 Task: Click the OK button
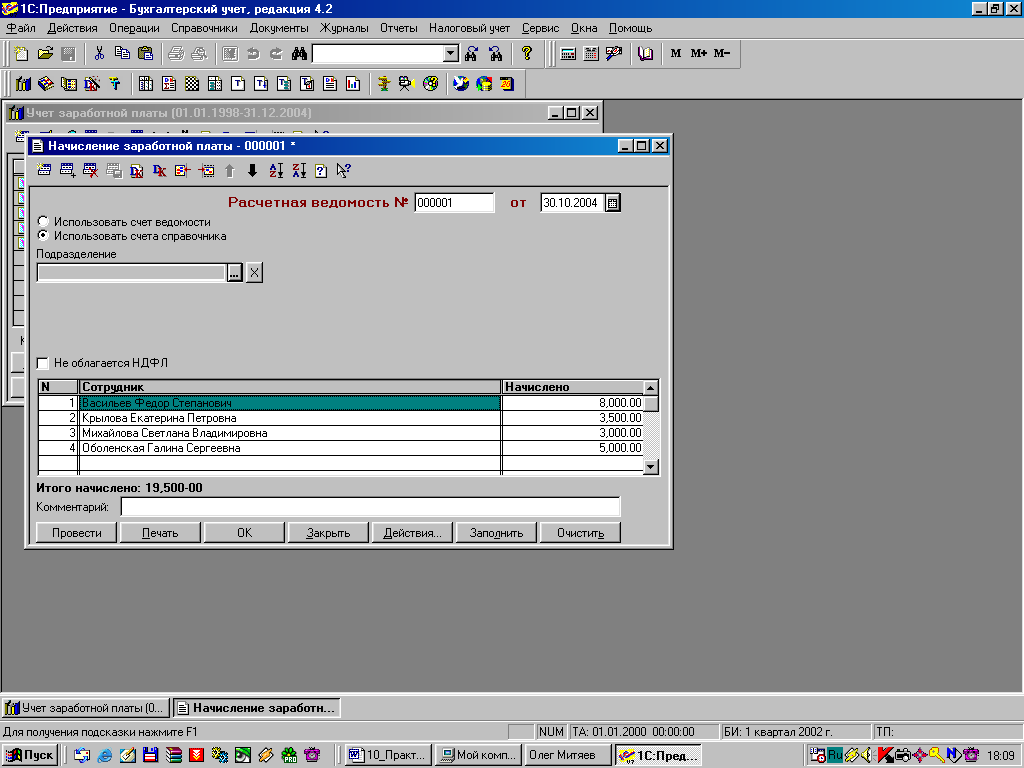(x=244, y=533)
